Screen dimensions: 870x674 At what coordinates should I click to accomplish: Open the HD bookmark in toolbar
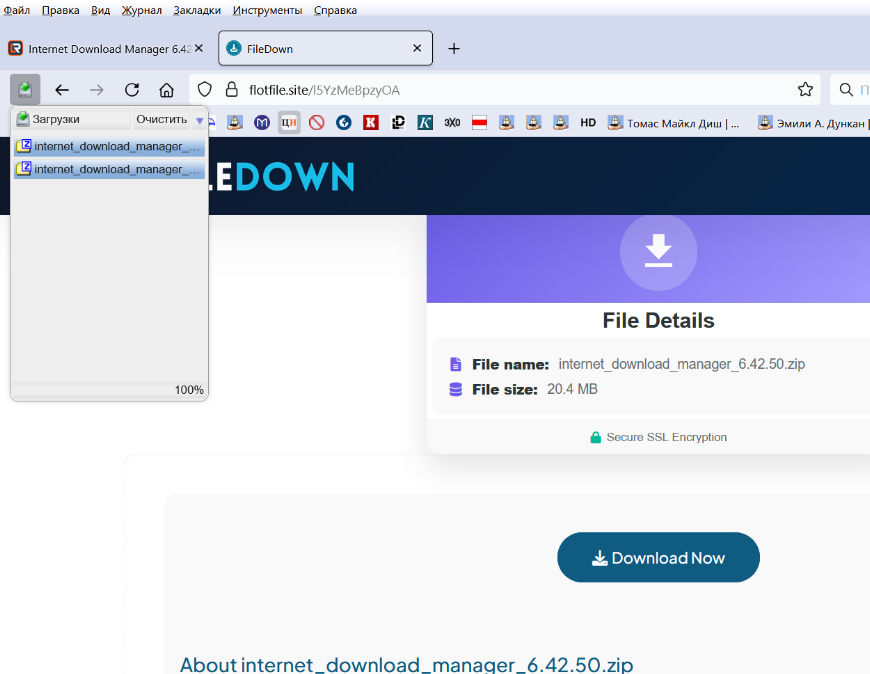pyautogui.click(x=588, y=123)
